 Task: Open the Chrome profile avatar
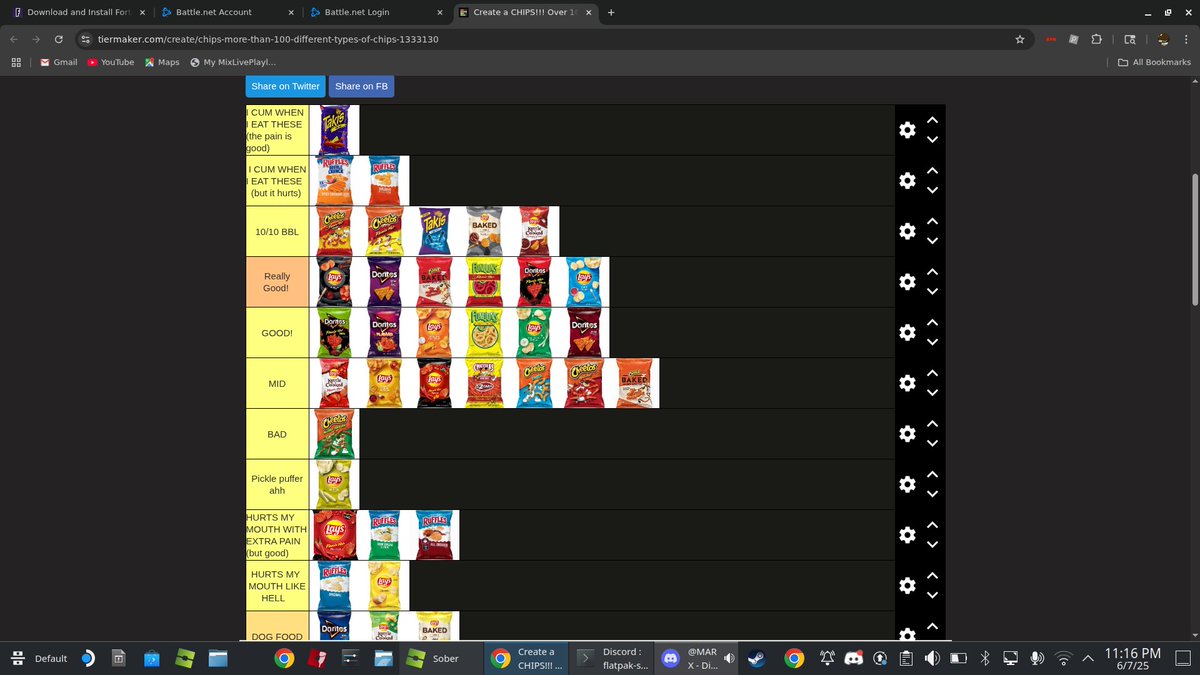[x=1163, y=39]
